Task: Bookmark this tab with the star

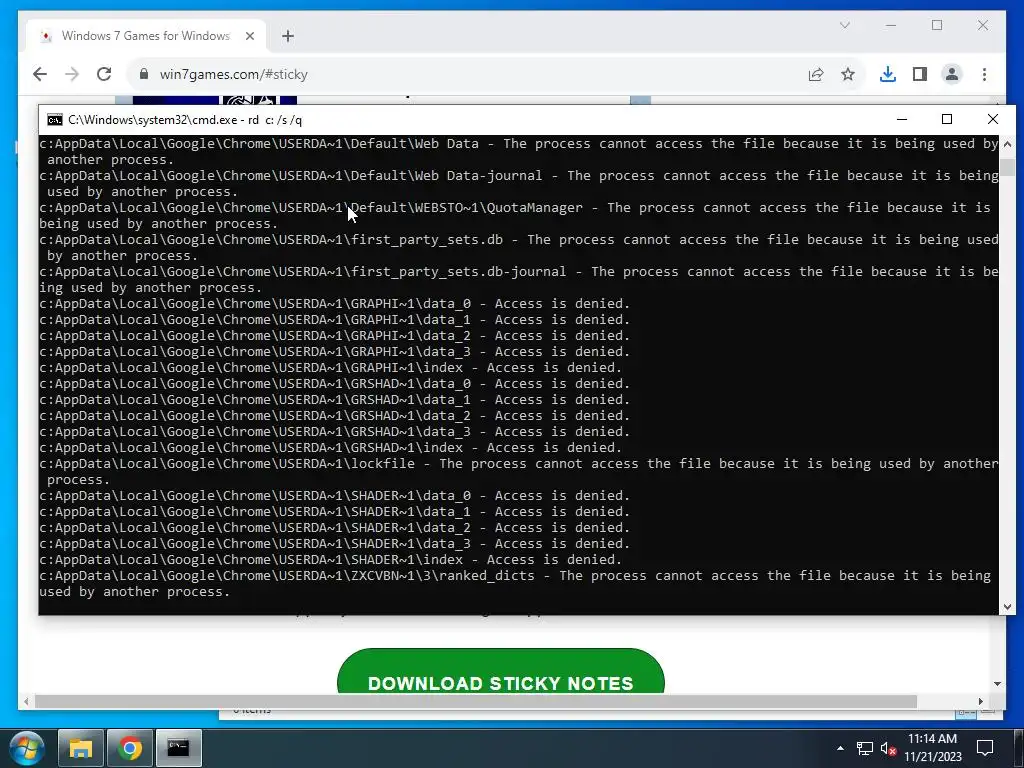Action: 848,74
